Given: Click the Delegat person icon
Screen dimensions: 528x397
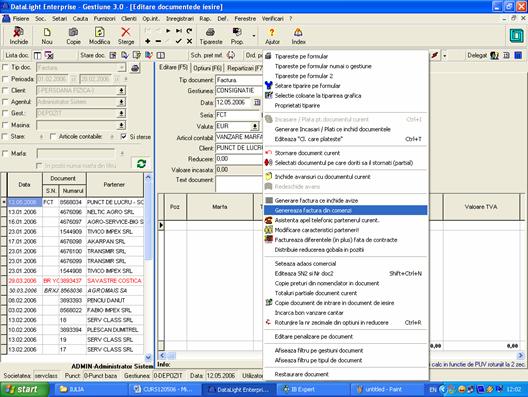Looking at the screenshot, I should coord(494,55).
